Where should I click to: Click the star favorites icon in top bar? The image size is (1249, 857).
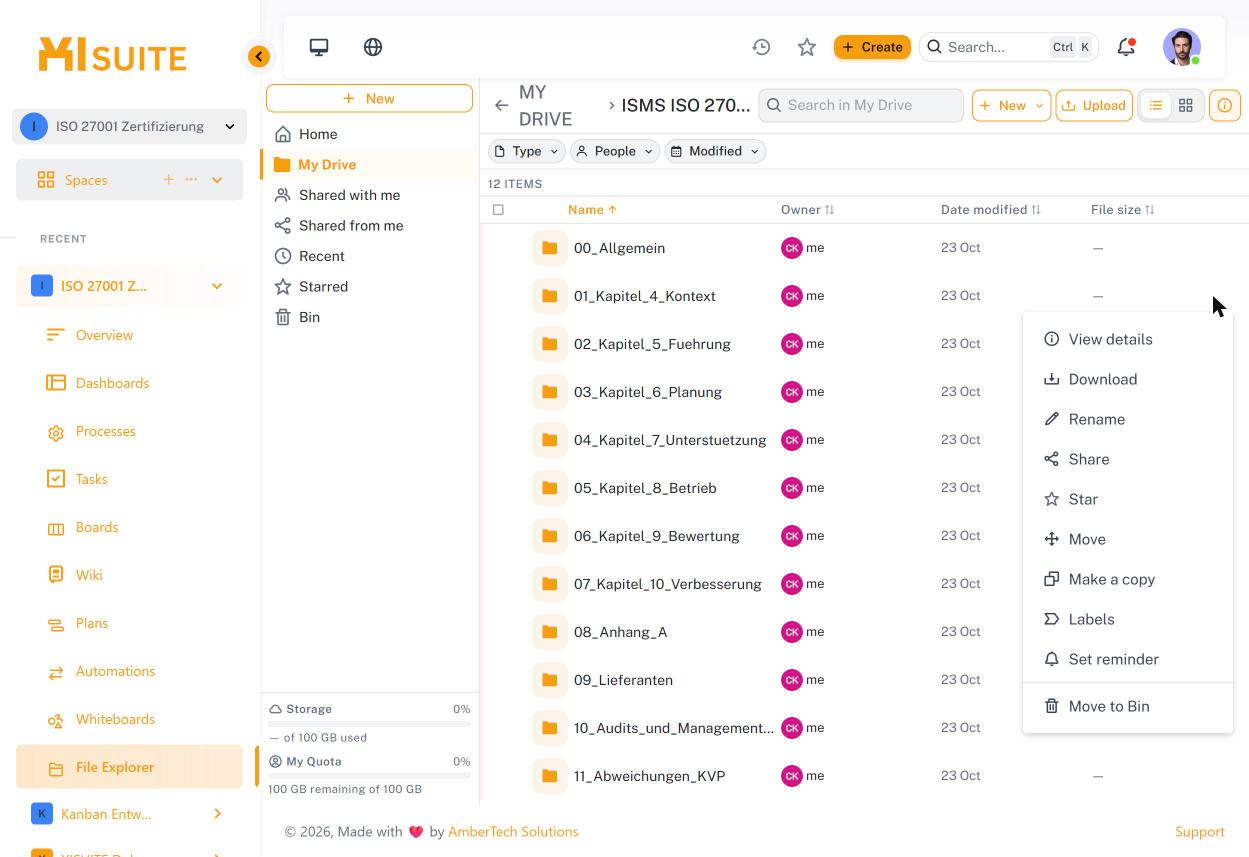(x=807, y=47)
